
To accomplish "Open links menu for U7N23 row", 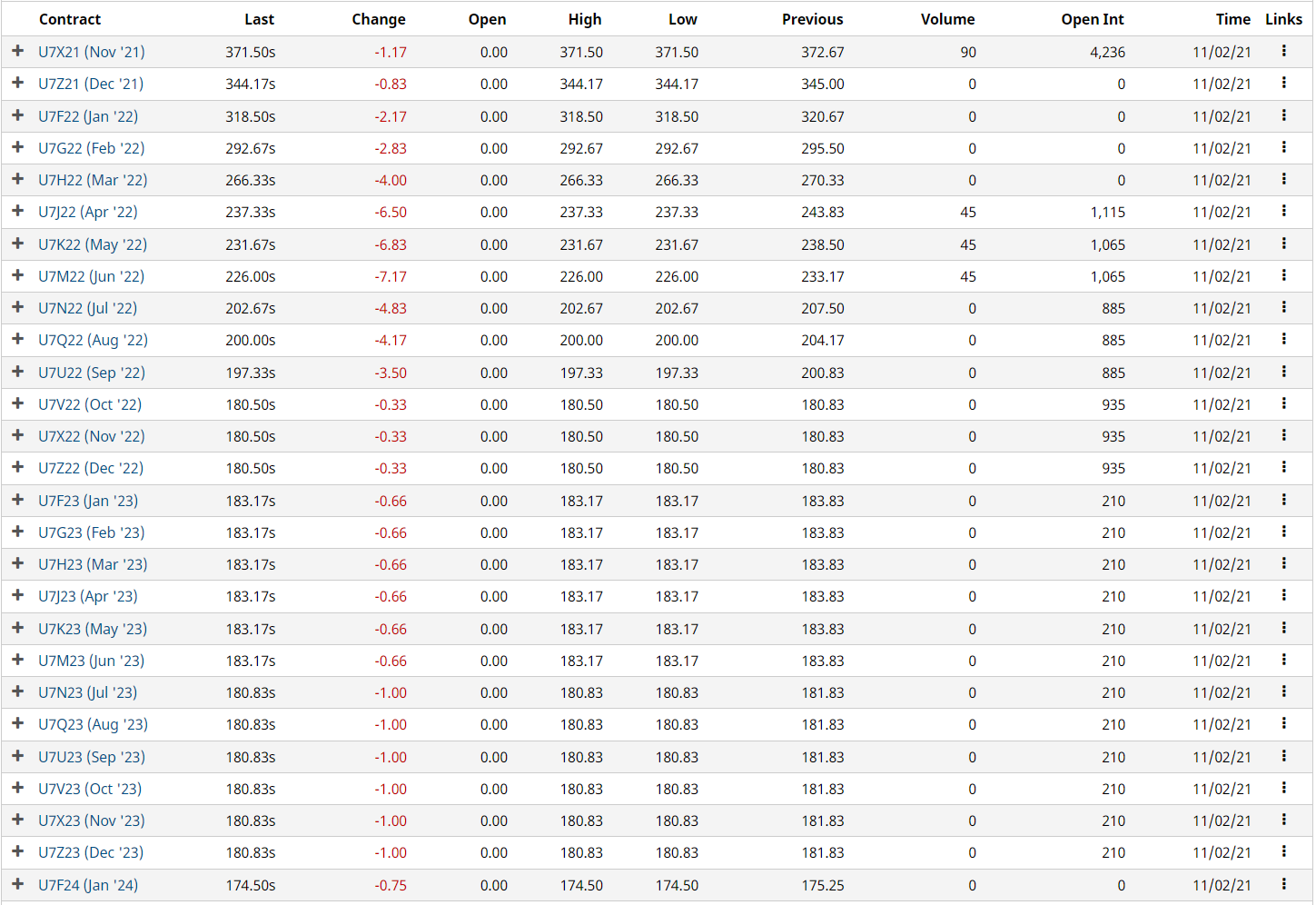I will tap(1283, 691).
